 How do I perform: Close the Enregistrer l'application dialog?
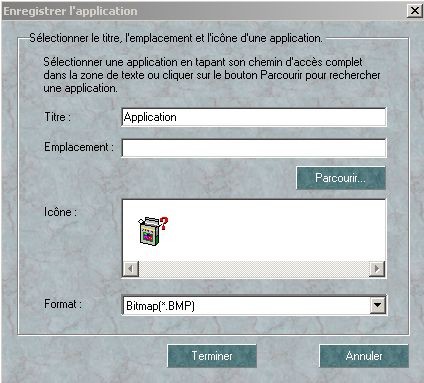[x=415, y=11]
